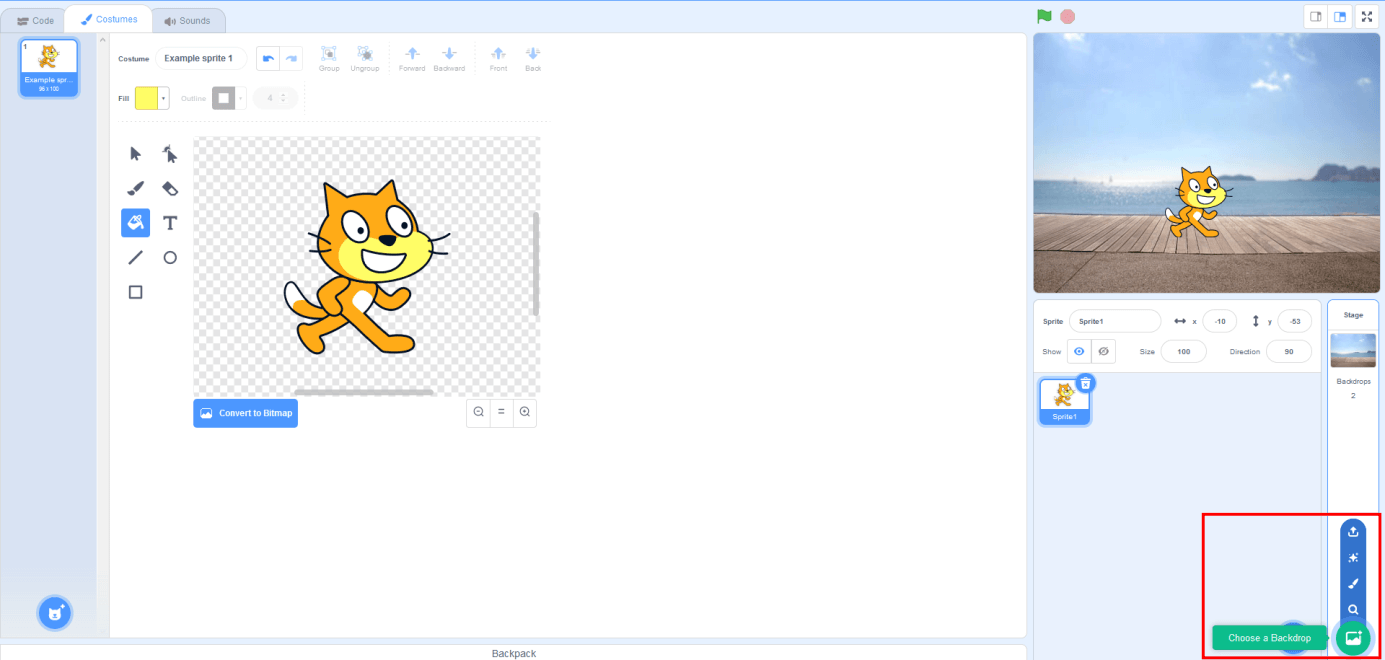Show Sprite1 using the eye toggle
Image resolution: width=1385 pixels, height=660 pixels.
coord(1079,351)
